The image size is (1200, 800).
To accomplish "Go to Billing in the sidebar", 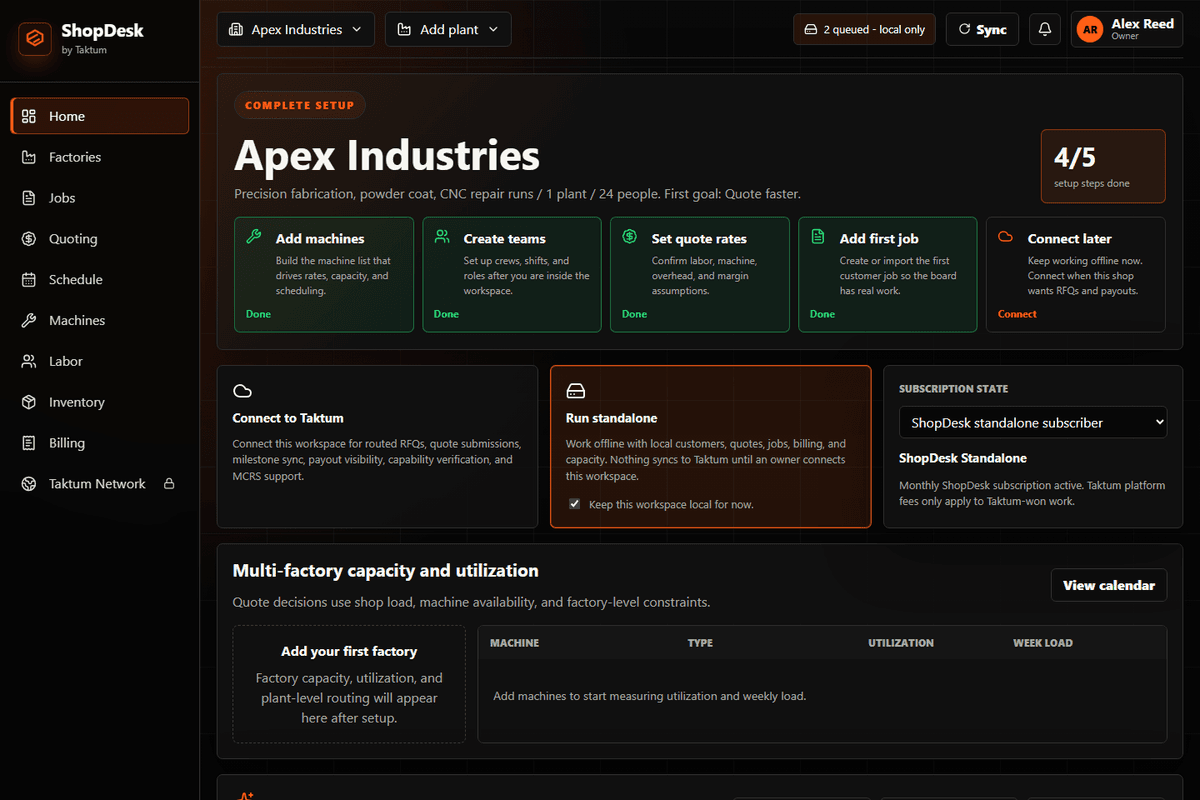I will click(x=100, y=443).
